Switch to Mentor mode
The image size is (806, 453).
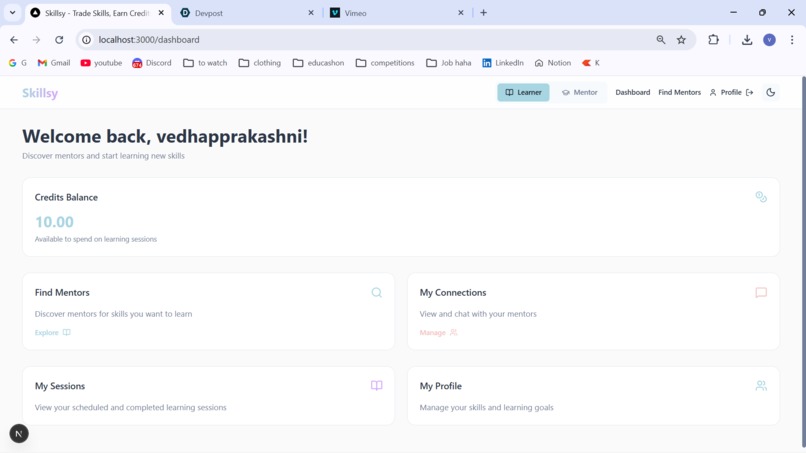(x=579, y=93)
